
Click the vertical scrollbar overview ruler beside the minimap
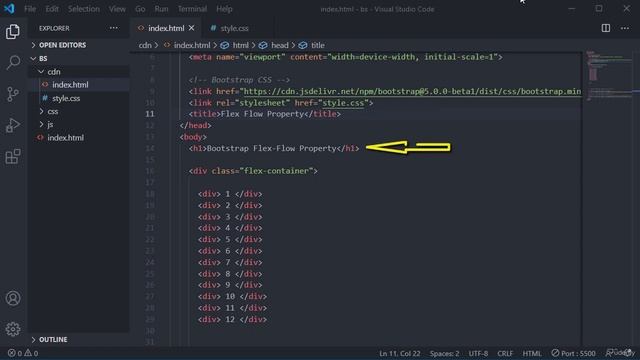[x=636, y=199]
